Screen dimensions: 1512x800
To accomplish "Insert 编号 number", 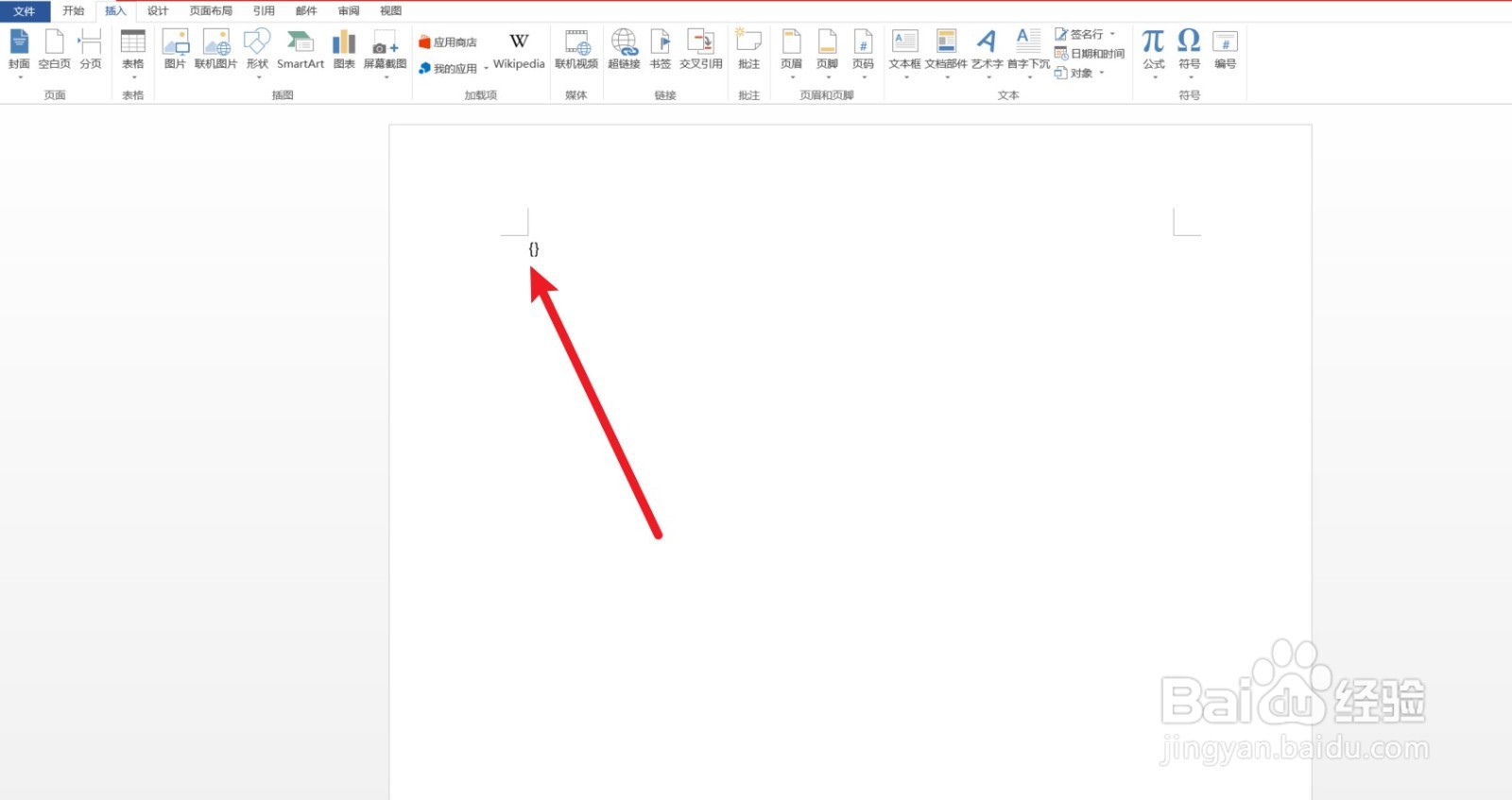I will 1225,49.
